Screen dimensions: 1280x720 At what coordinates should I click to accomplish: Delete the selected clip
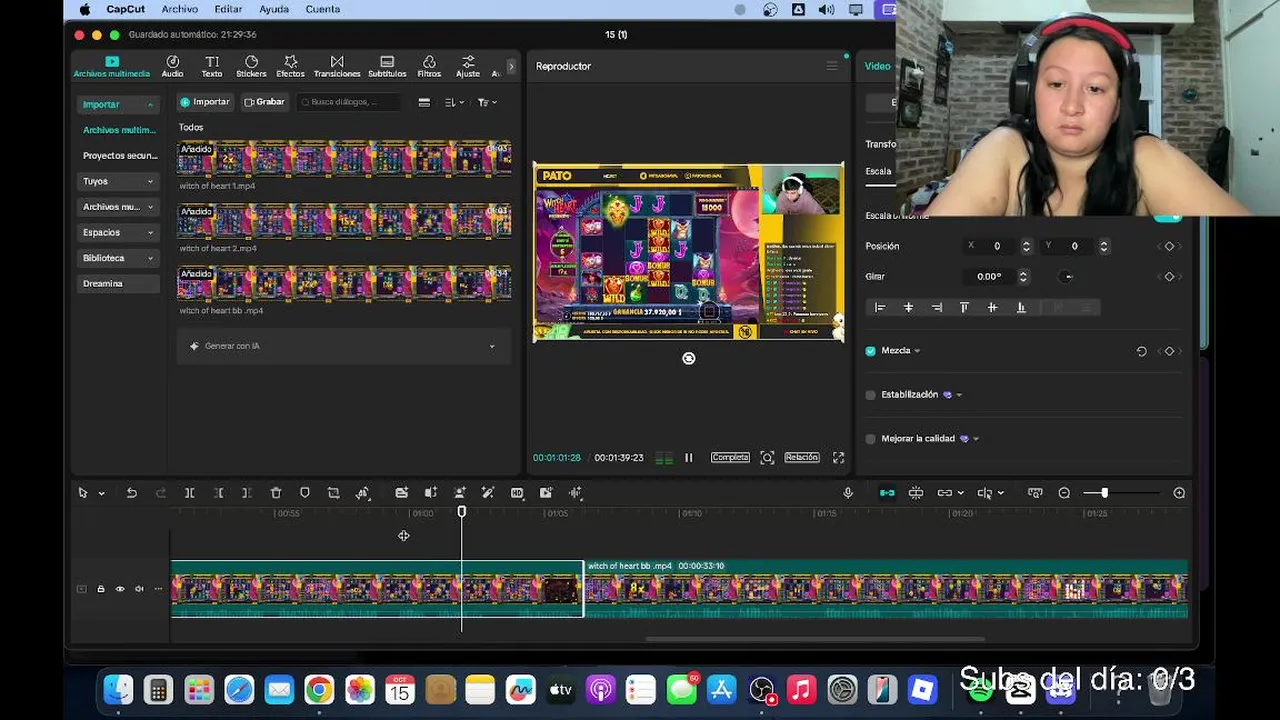pyautogui.click(x=276, y=493)
